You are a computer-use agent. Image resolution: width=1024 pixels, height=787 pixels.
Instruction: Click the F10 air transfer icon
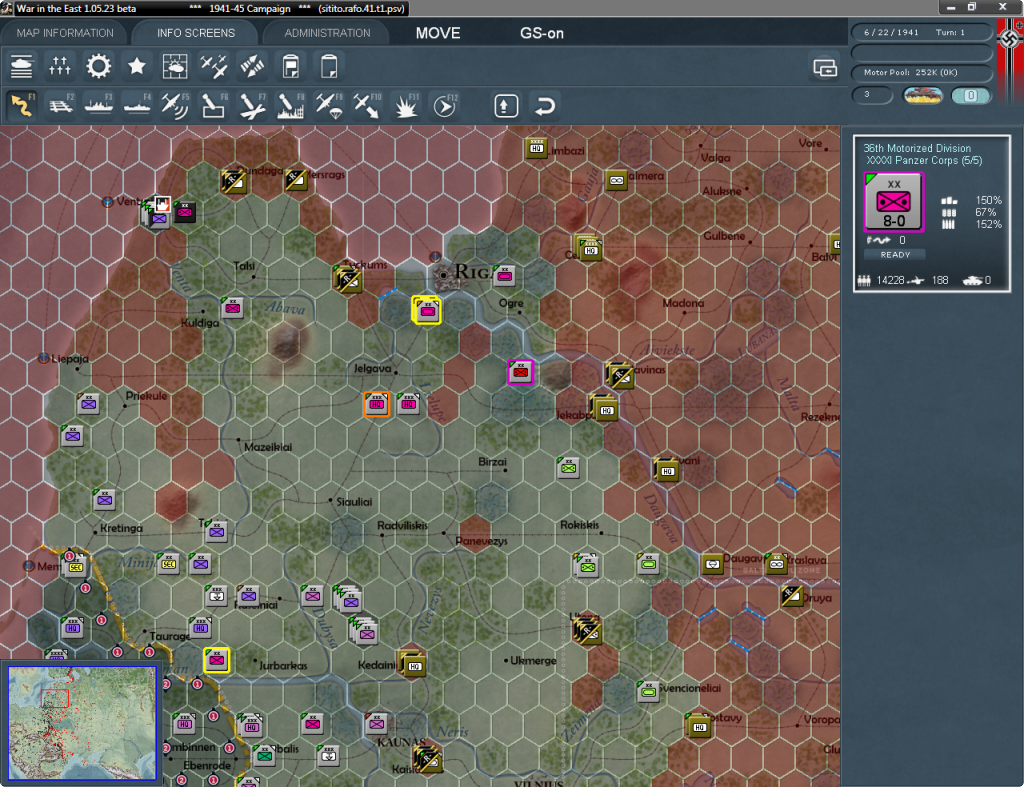367,105
